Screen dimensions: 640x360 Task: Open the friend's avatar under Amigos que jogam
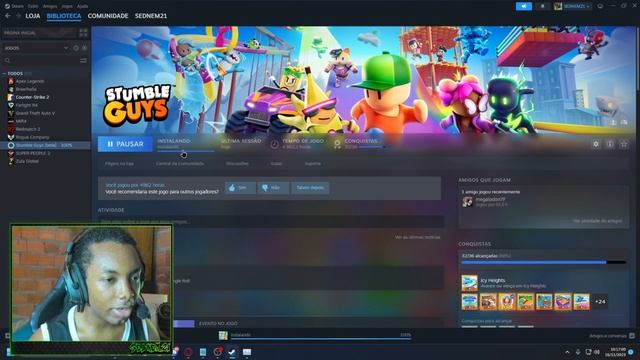(x=467, y=202)
